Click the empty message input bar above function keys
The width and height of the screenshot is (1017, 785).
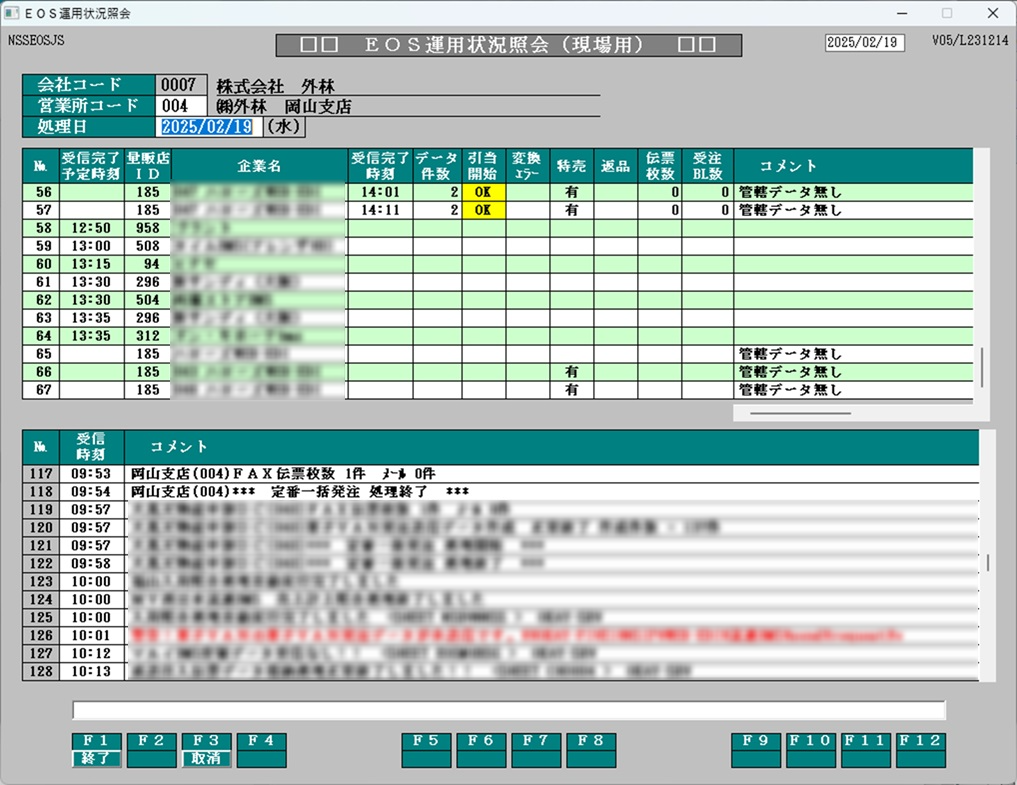508,710
